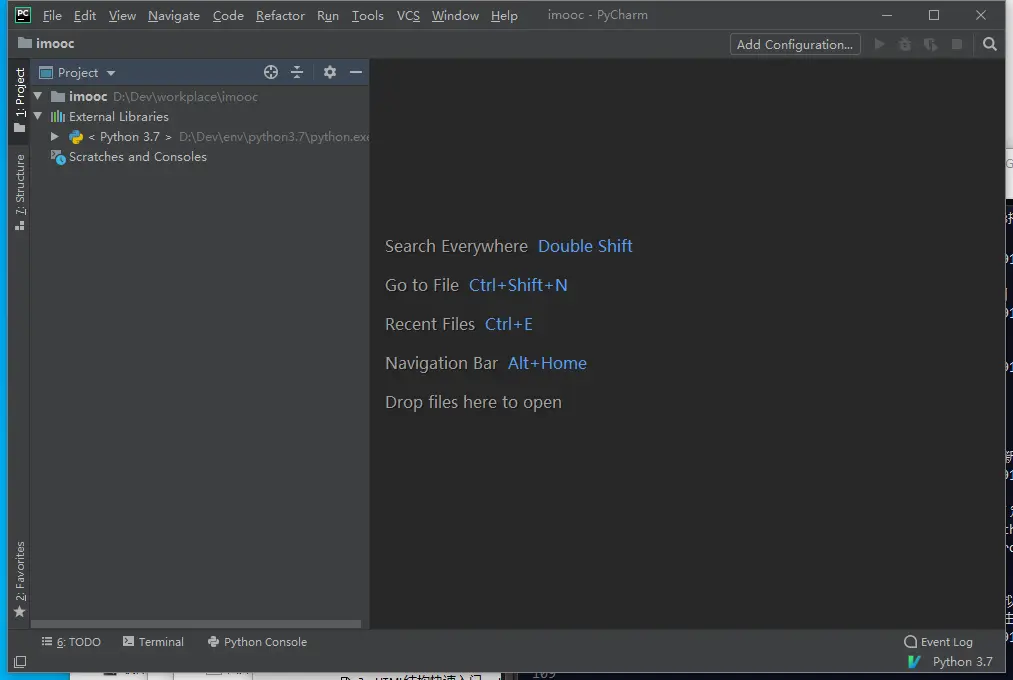
Task: Click the Structure tab icon
Action: point(19,225)
